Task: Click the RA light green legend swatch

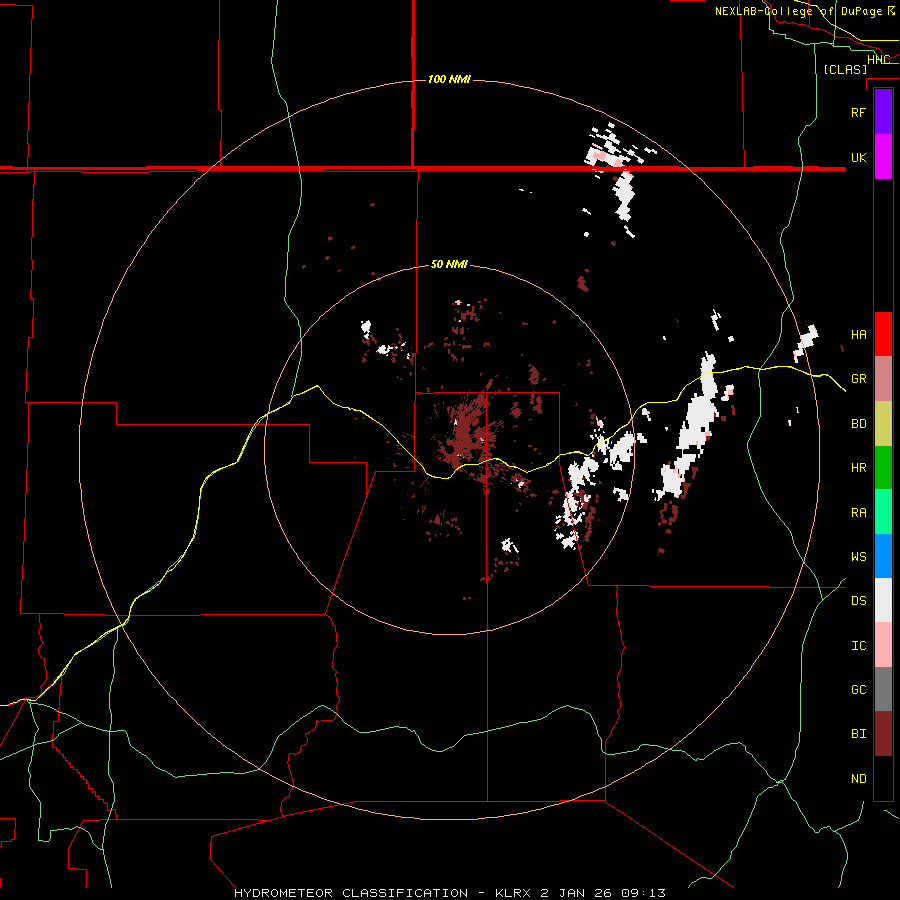Action: click(x=883, y=512)
